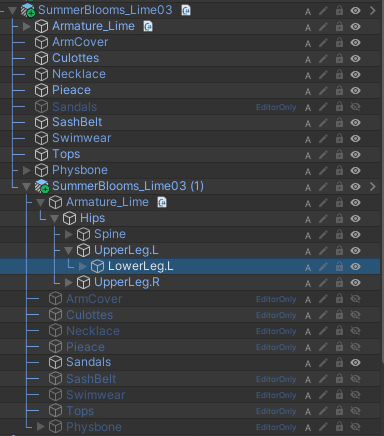
Task: Toggle visibility of the active Culottes row
Action: 356,58
